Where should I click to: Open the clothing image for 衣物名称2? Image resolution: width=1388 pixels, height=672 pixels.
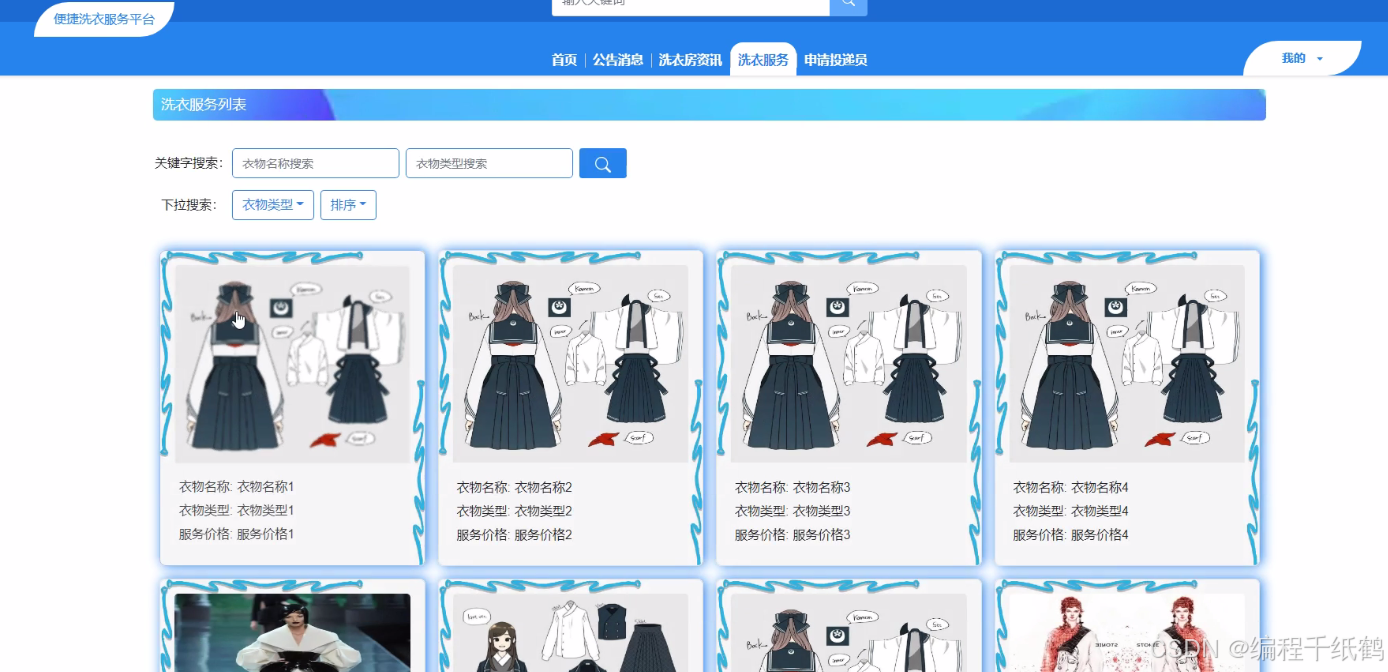(x=570, y=364)
